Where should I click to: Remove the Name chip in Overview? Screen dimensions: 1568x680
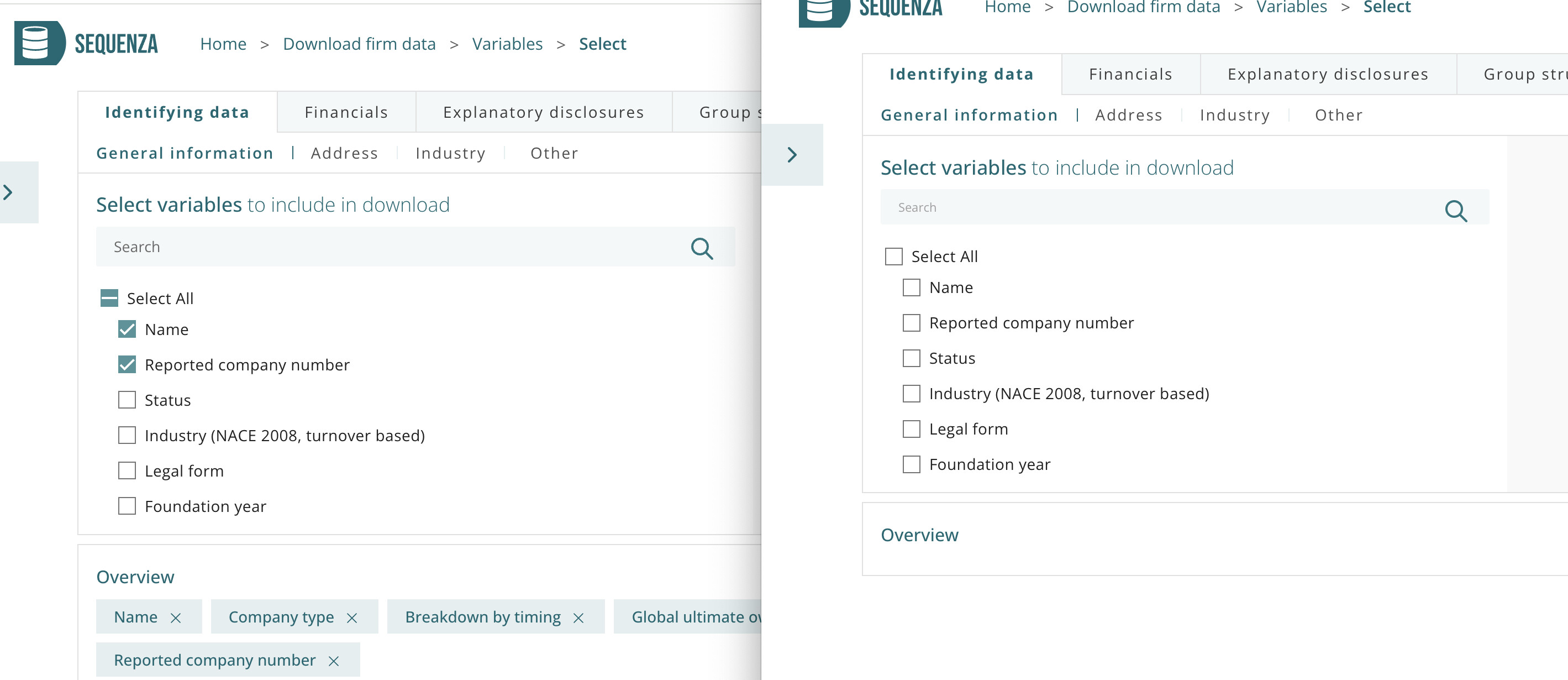176,618
